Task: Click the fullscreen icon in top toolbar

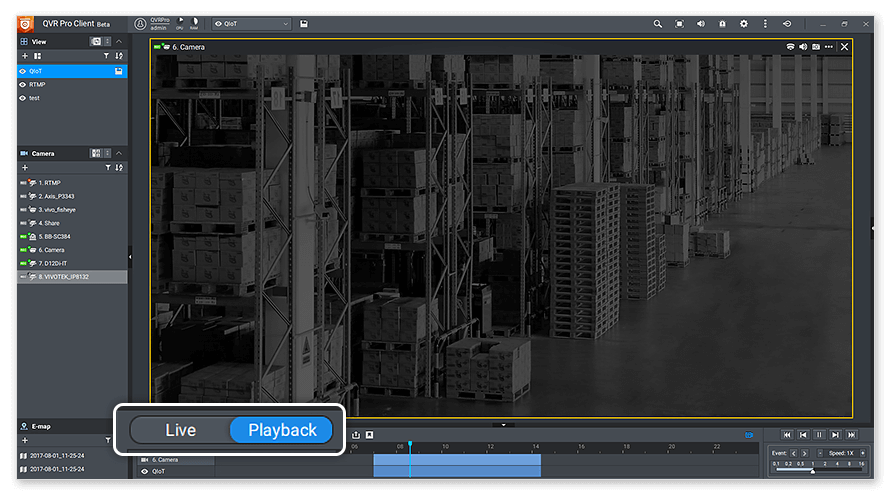Action: (679, 23)
